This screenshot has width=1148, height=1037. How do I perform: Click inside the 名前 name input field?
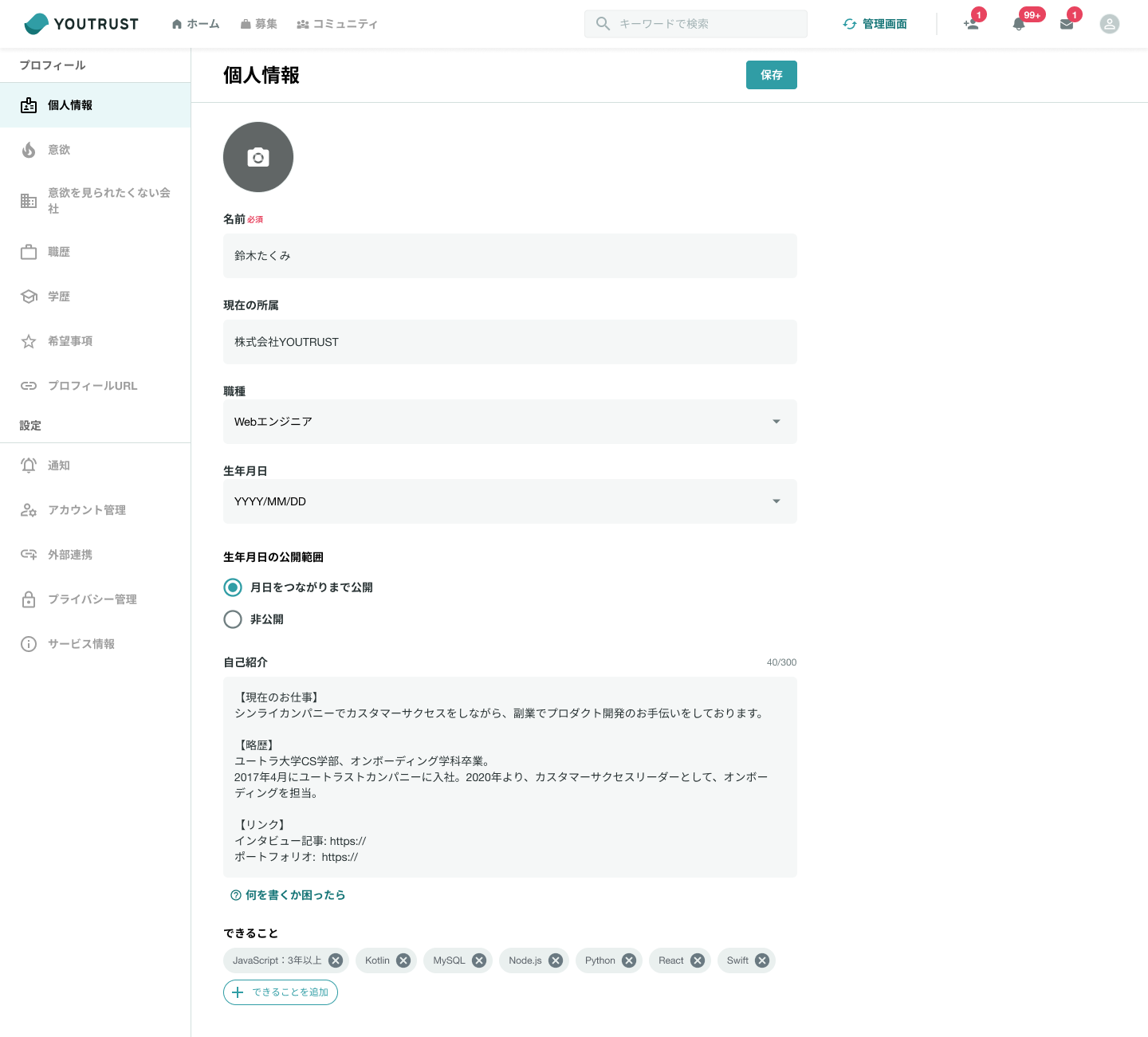coord(510,256)
